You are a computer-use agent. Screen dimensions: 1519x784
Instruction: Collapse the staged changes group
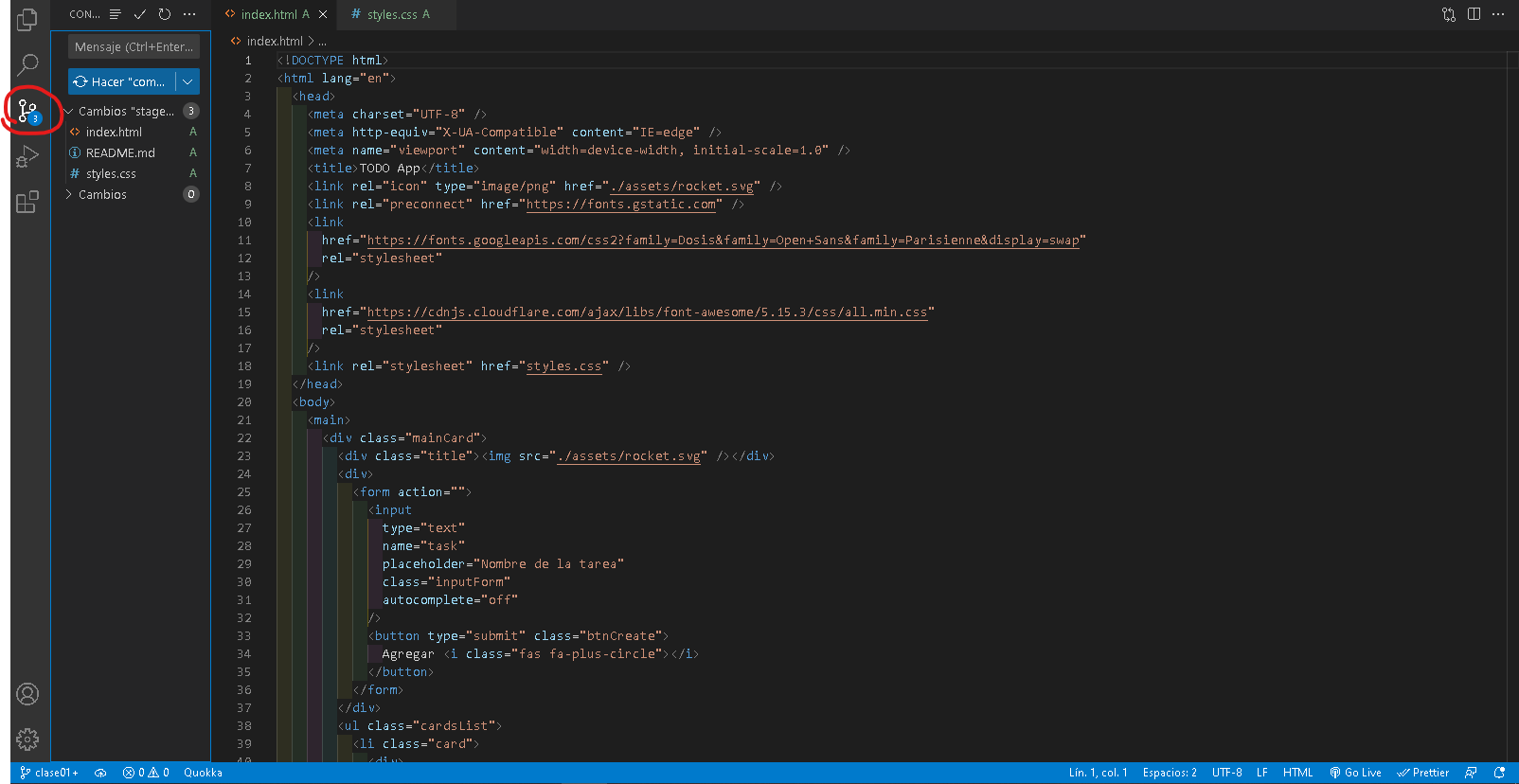[x=69, y=111]
